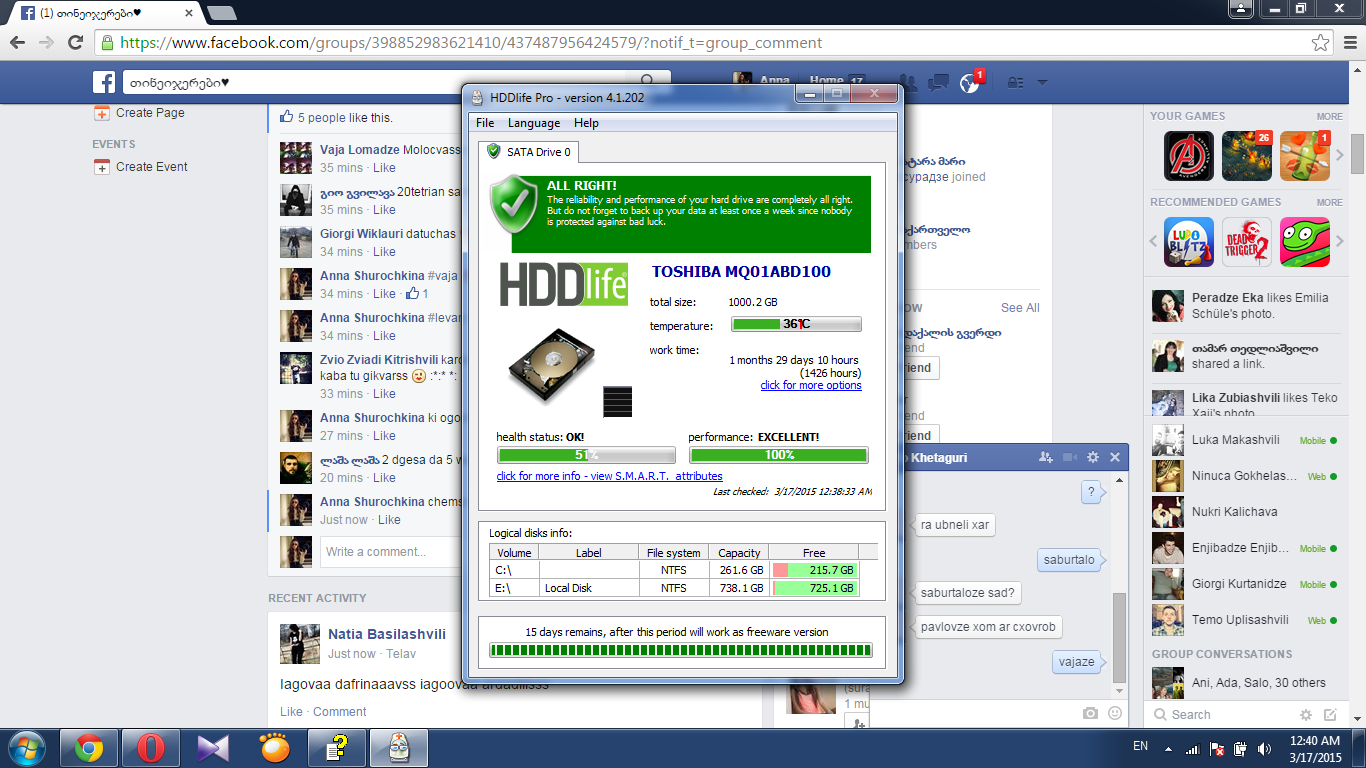Click the view S.M.A.R.T. attributes link
1366x768 pixels.
point(609,476)
